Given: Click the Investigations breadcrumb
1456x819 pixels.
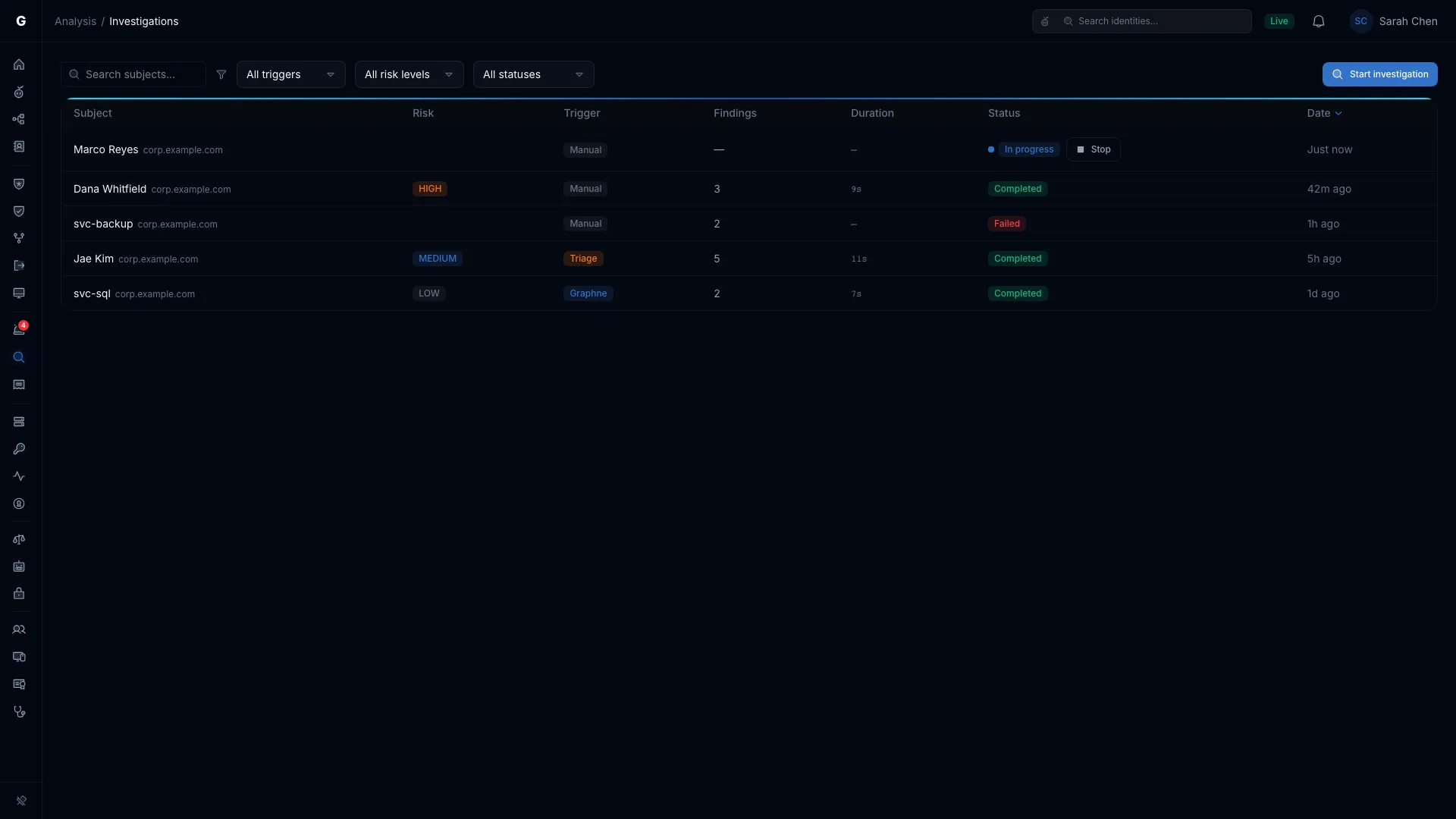Looking at the screenshot, I should 144,21.
